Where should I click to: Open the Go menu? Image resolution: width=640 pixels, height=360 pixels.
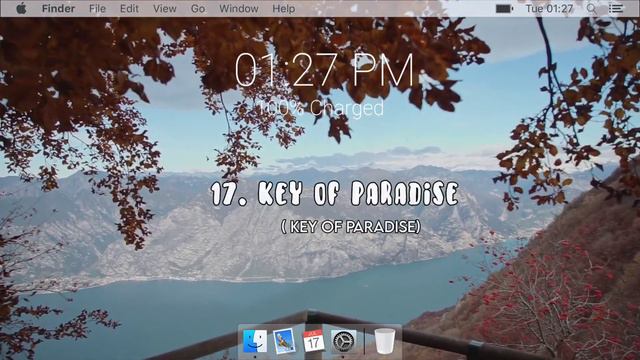click(x=198, y=9)
